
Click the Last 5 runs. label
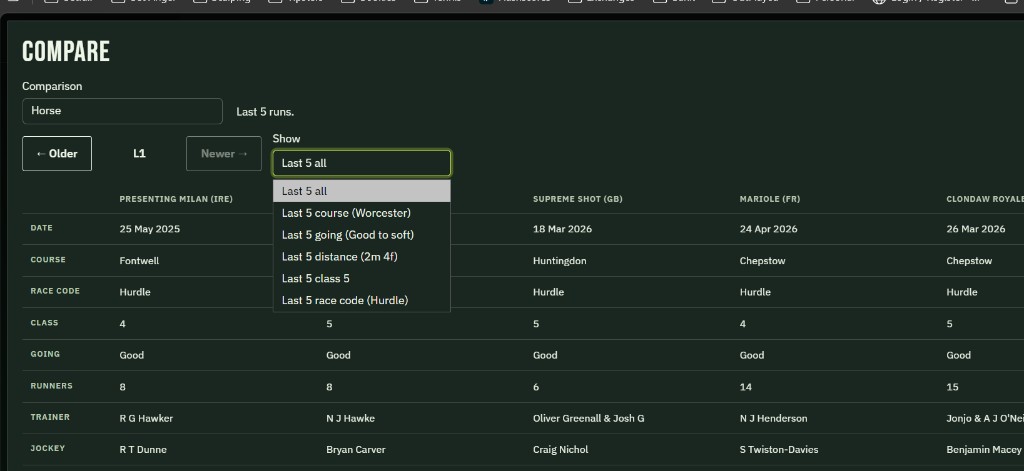(x=265, y=112)
